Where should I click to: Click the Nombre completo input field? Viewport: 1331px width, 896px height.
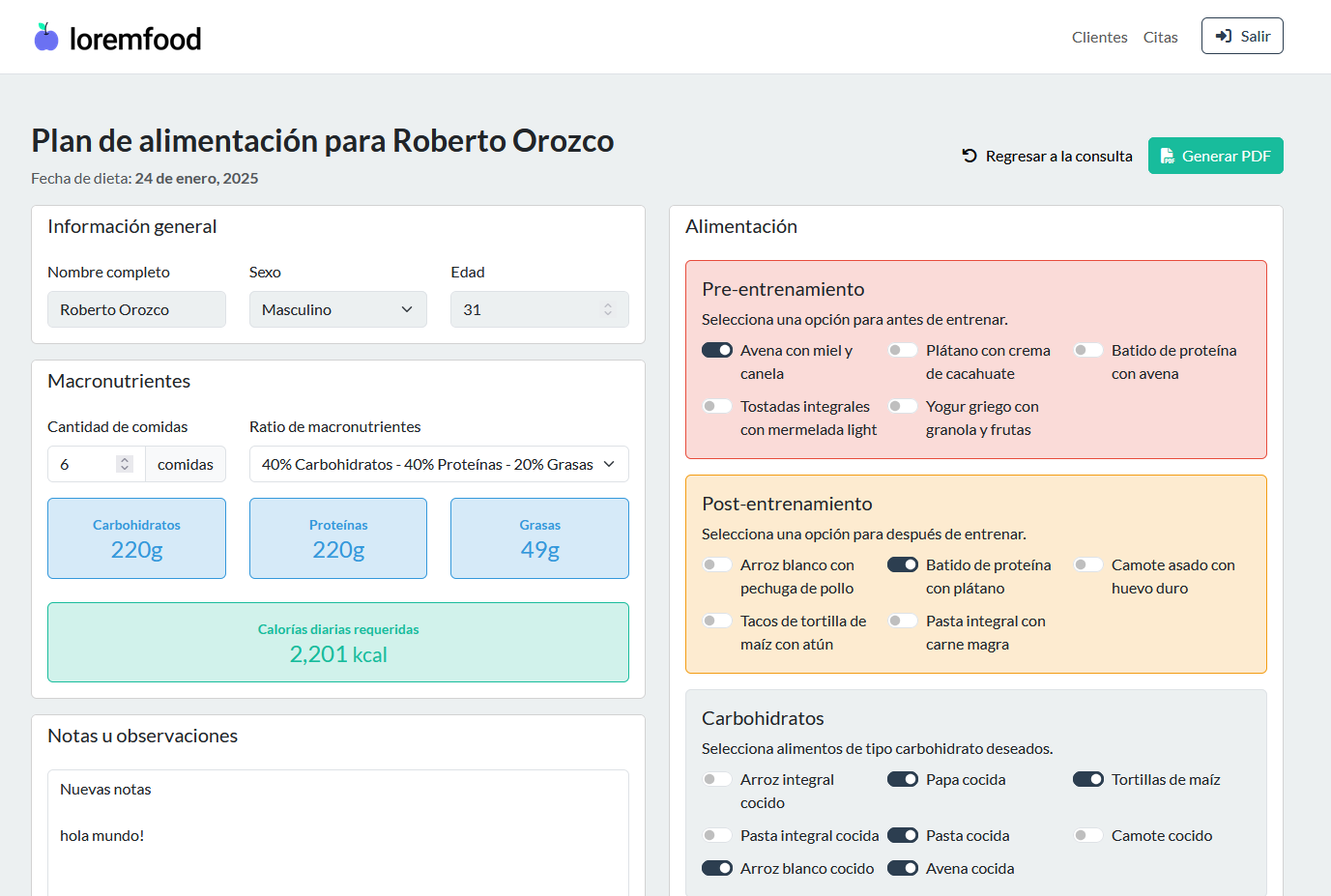coord(136,309)
